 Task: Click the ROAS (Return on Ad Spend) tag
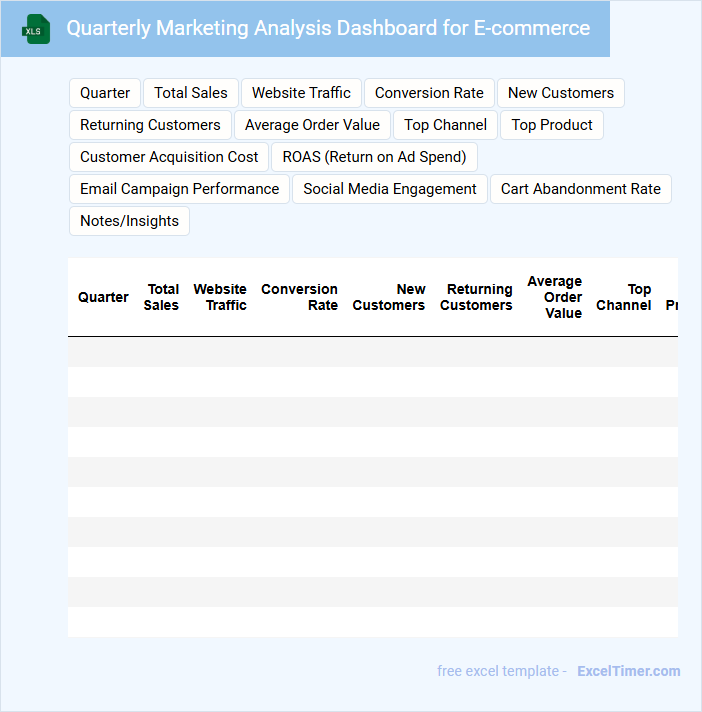coord(374,157)
